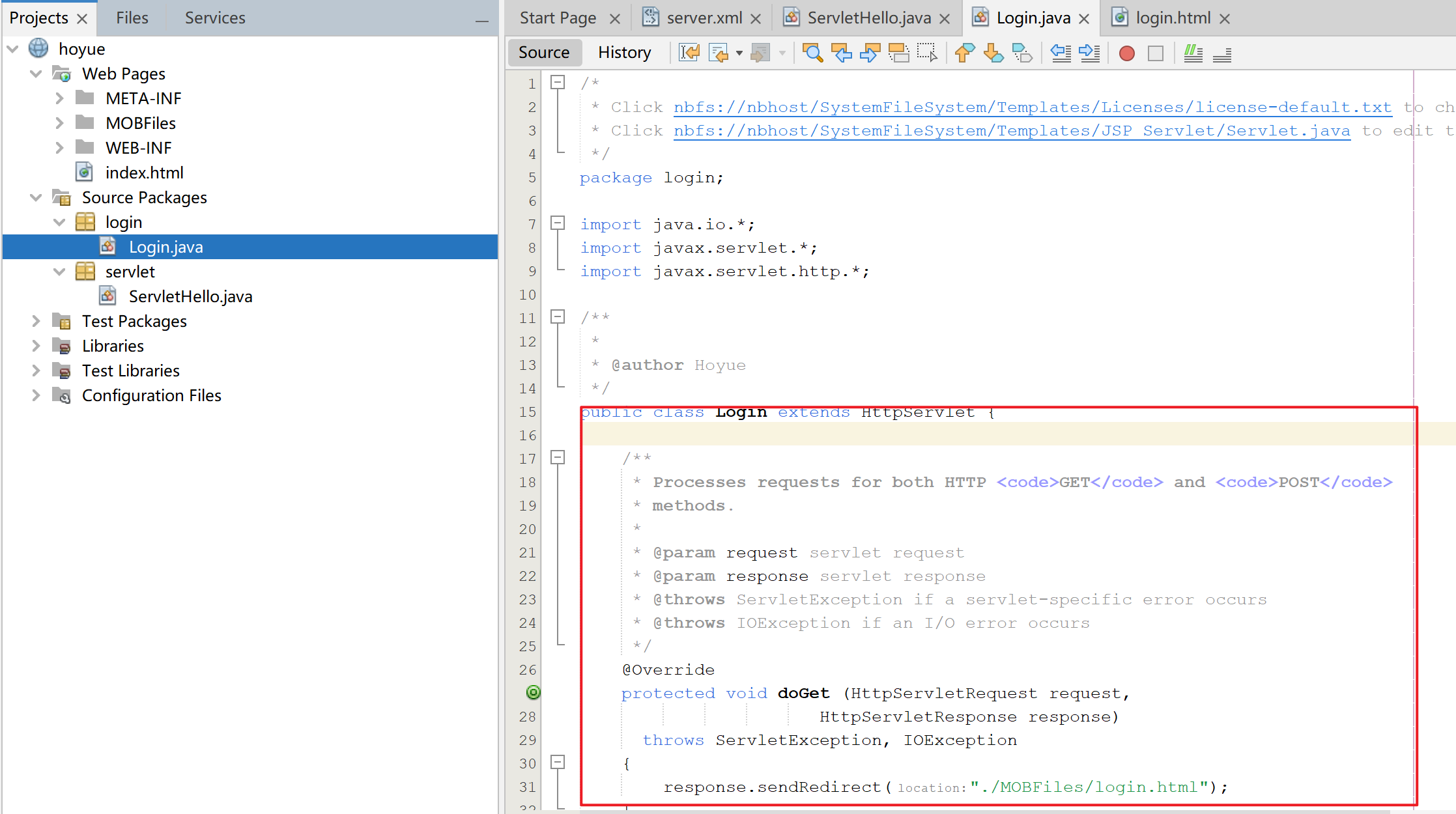Click the servlet package icon
1456x814 pixels.
pyautogui.click(x=85, y=272)
